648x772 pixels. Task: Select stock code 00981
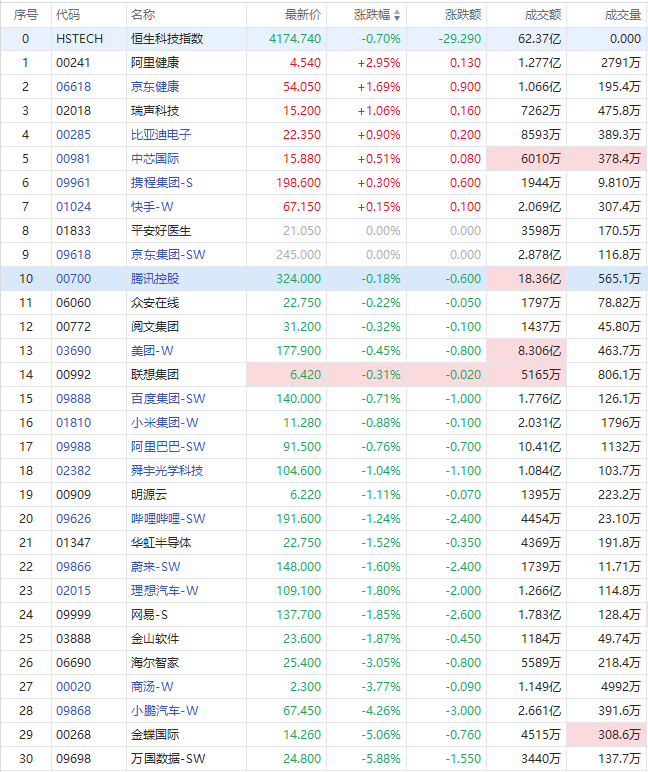point(73,159)
